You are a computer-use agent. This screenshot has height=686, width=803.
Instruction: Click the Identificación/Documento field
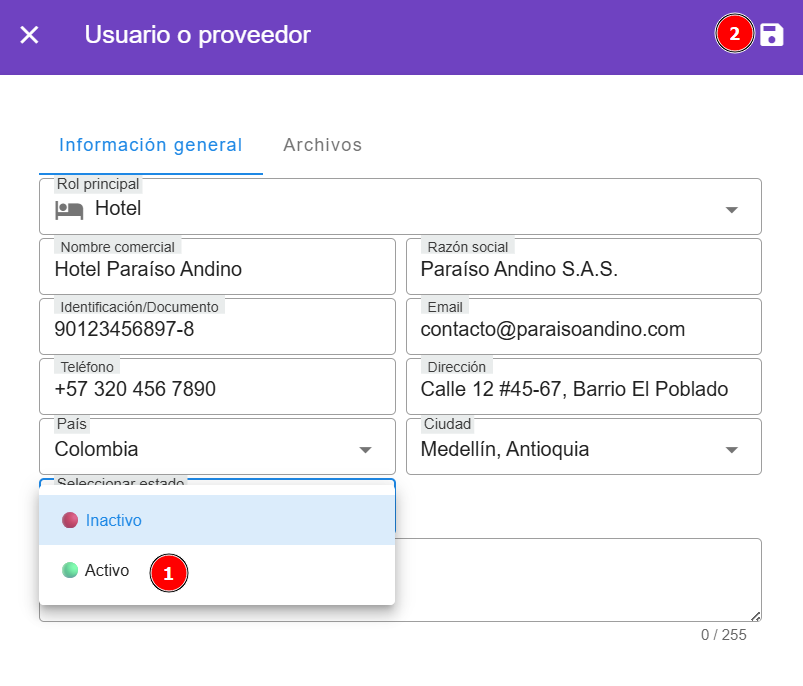click(217, 330)
